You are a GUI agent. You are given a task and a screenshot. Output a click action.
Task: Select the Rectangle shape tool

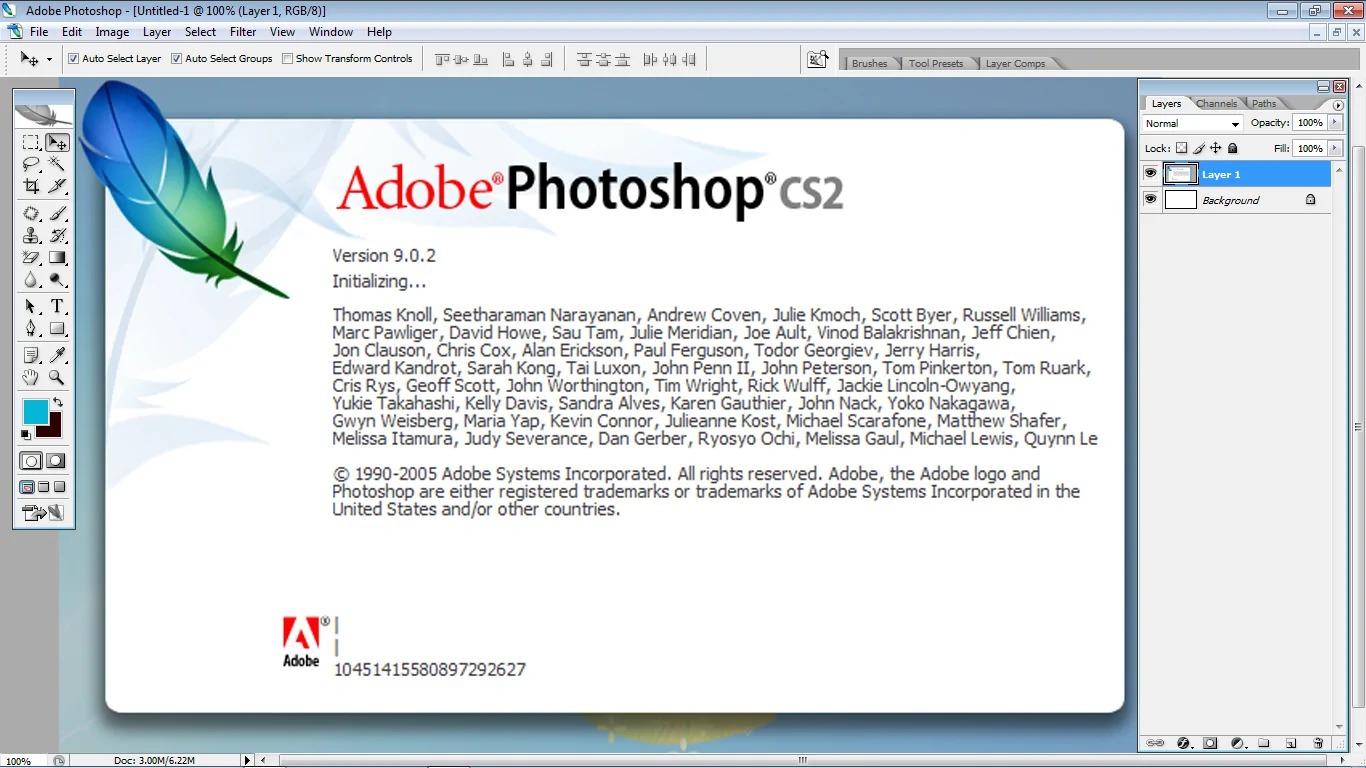click(x=57, y=328)
